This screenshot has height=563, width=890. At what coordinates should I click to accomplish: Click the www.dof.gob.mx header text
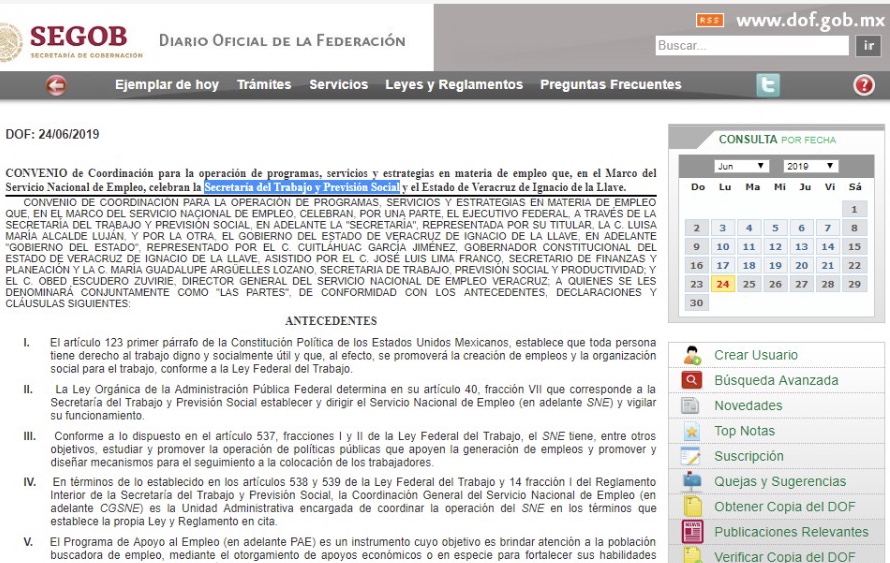coord(810,20)
